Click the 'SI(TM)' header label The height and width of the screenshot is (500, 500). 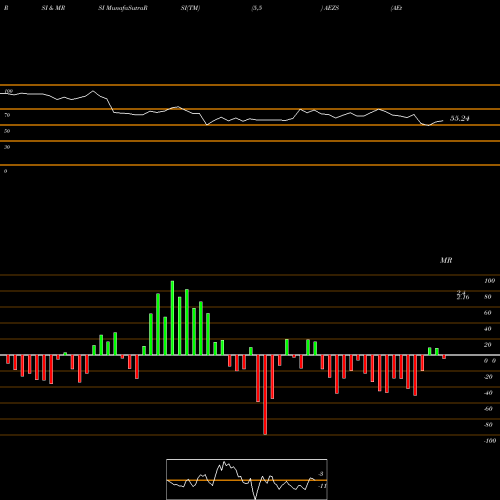coord(190,8)
